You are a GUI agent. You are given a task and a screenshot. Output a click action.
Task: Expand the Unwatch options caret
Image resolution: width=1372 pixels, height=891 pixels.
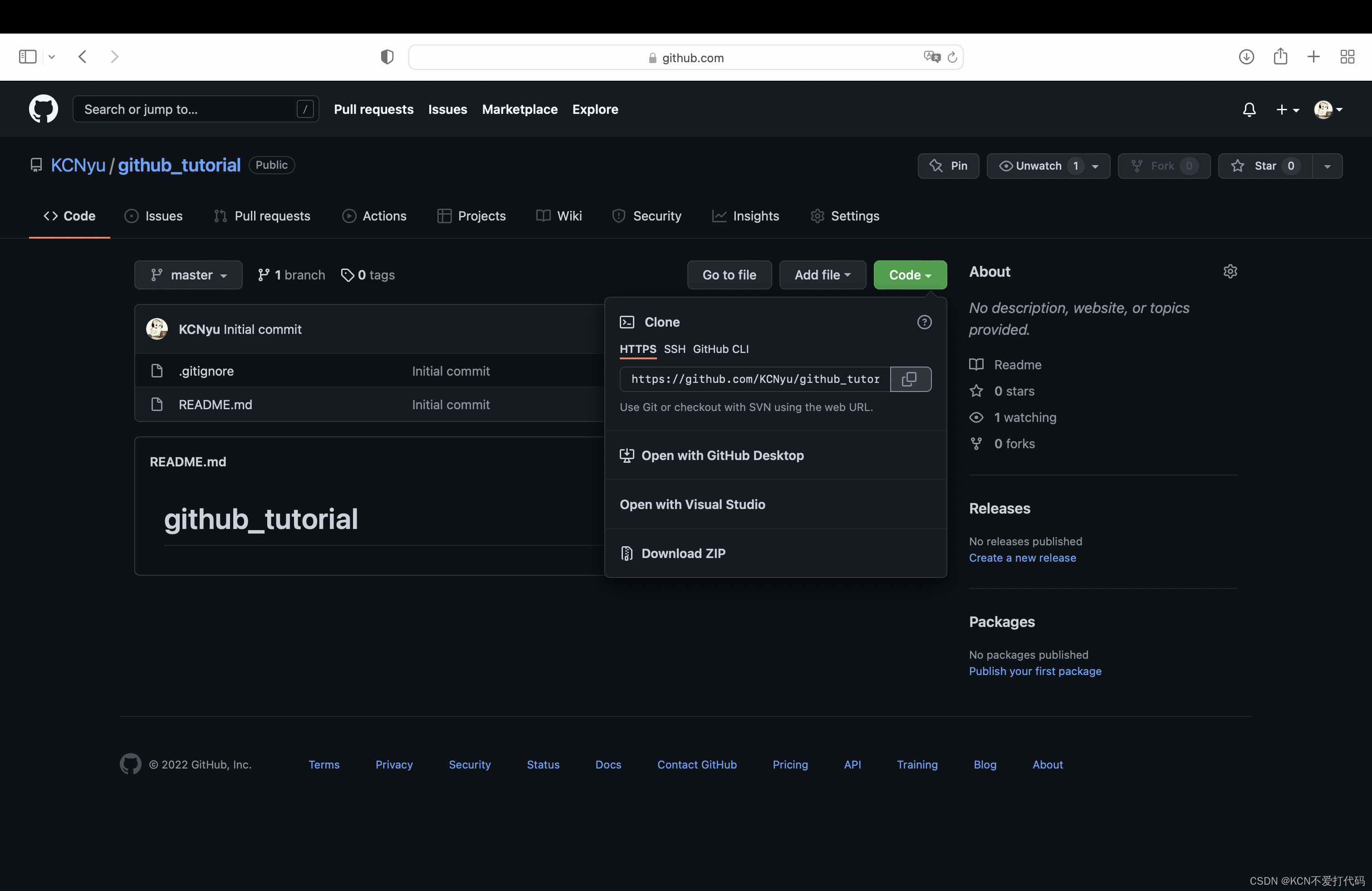[x=1095, y=166]
